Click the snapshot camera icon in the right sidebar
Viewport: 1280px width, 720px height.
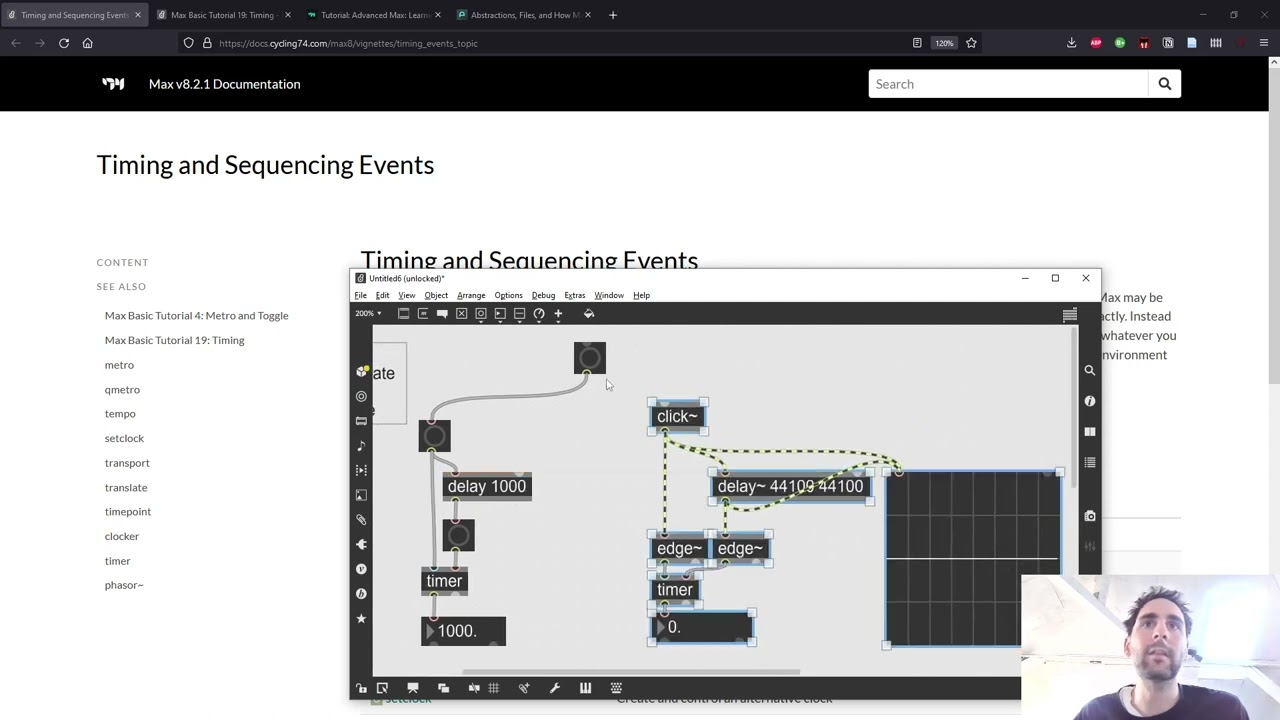point(1089,516)
